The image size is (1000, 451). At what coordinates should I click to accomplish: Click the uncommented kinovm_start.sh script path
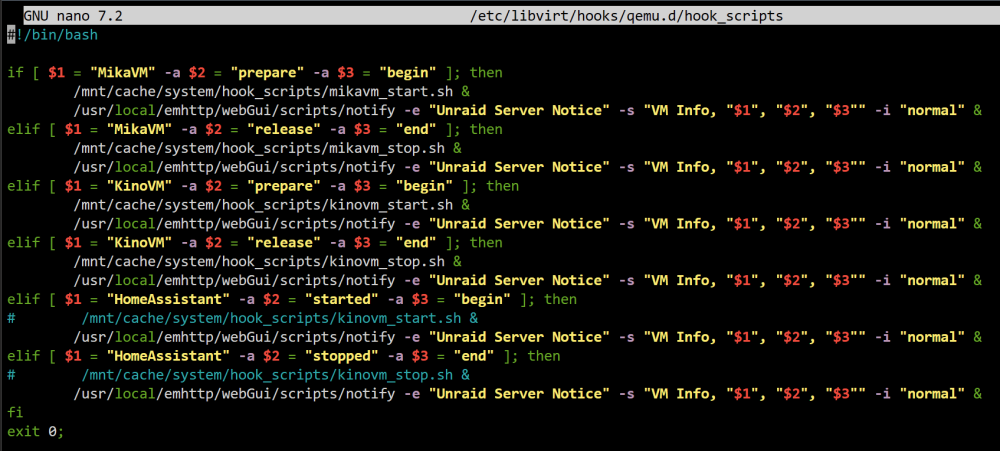(265, 205)
